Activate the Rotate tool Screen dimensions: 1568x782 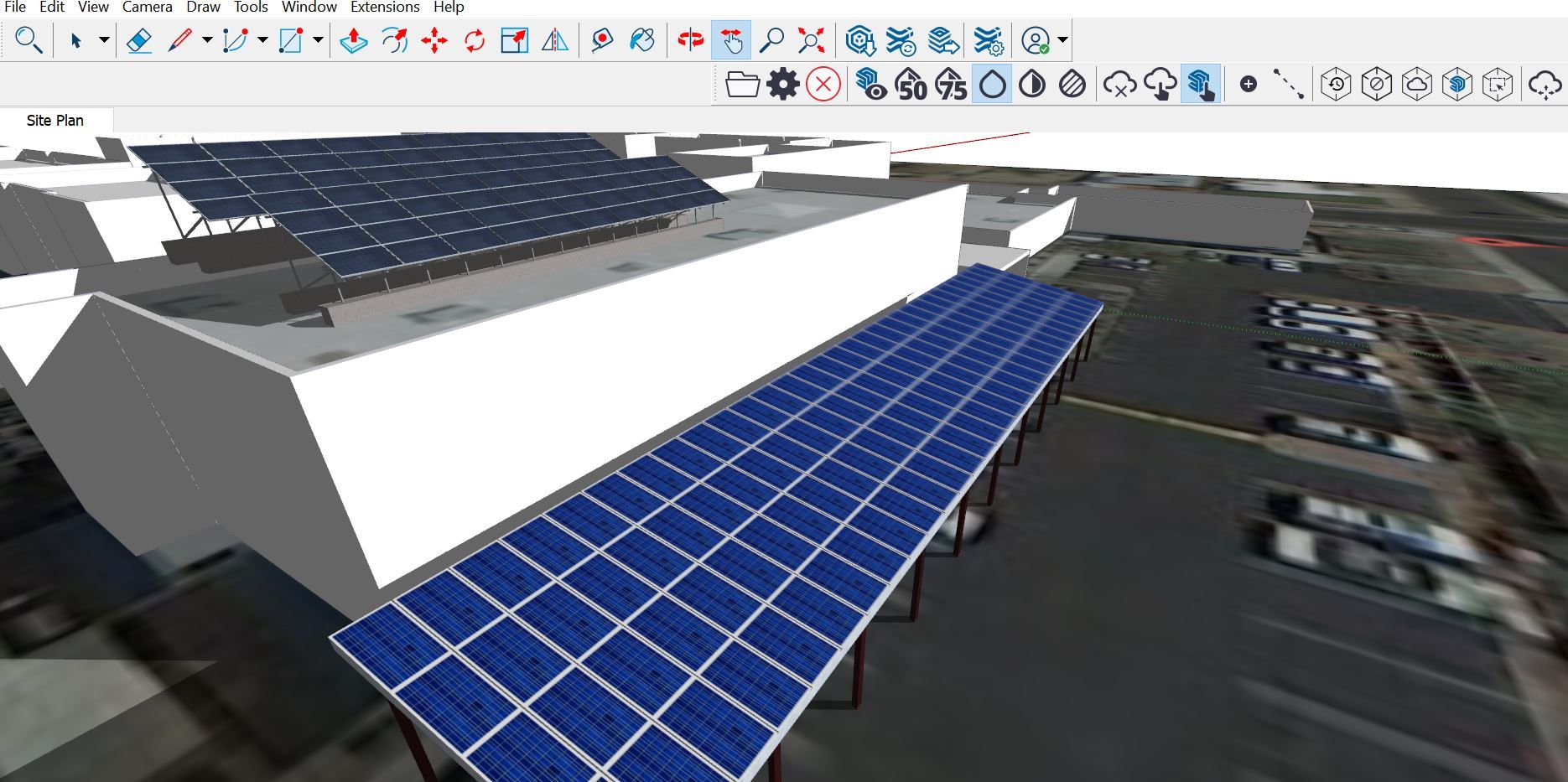click(474, 38)
